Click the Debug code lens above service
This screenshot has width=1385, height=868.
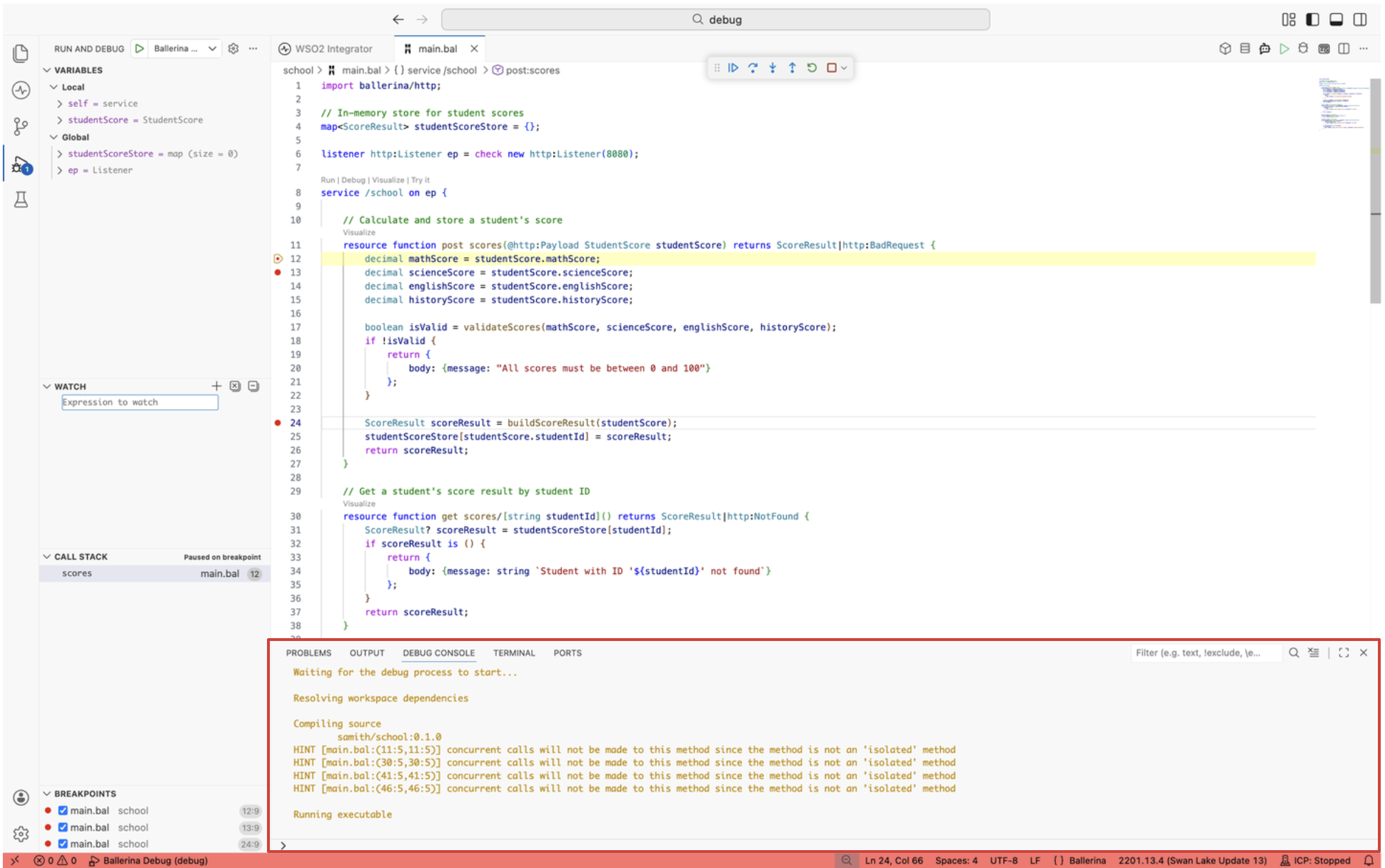tap(353, 180)
